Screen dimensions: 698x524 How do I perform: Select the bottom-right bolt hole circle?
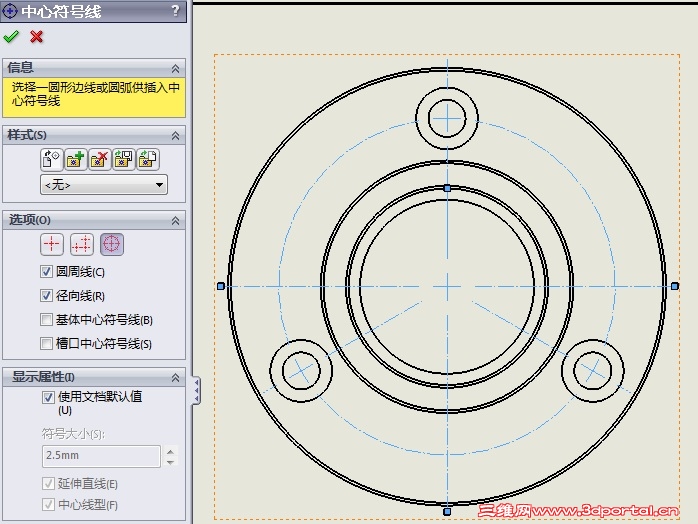[x=593, y=370]
